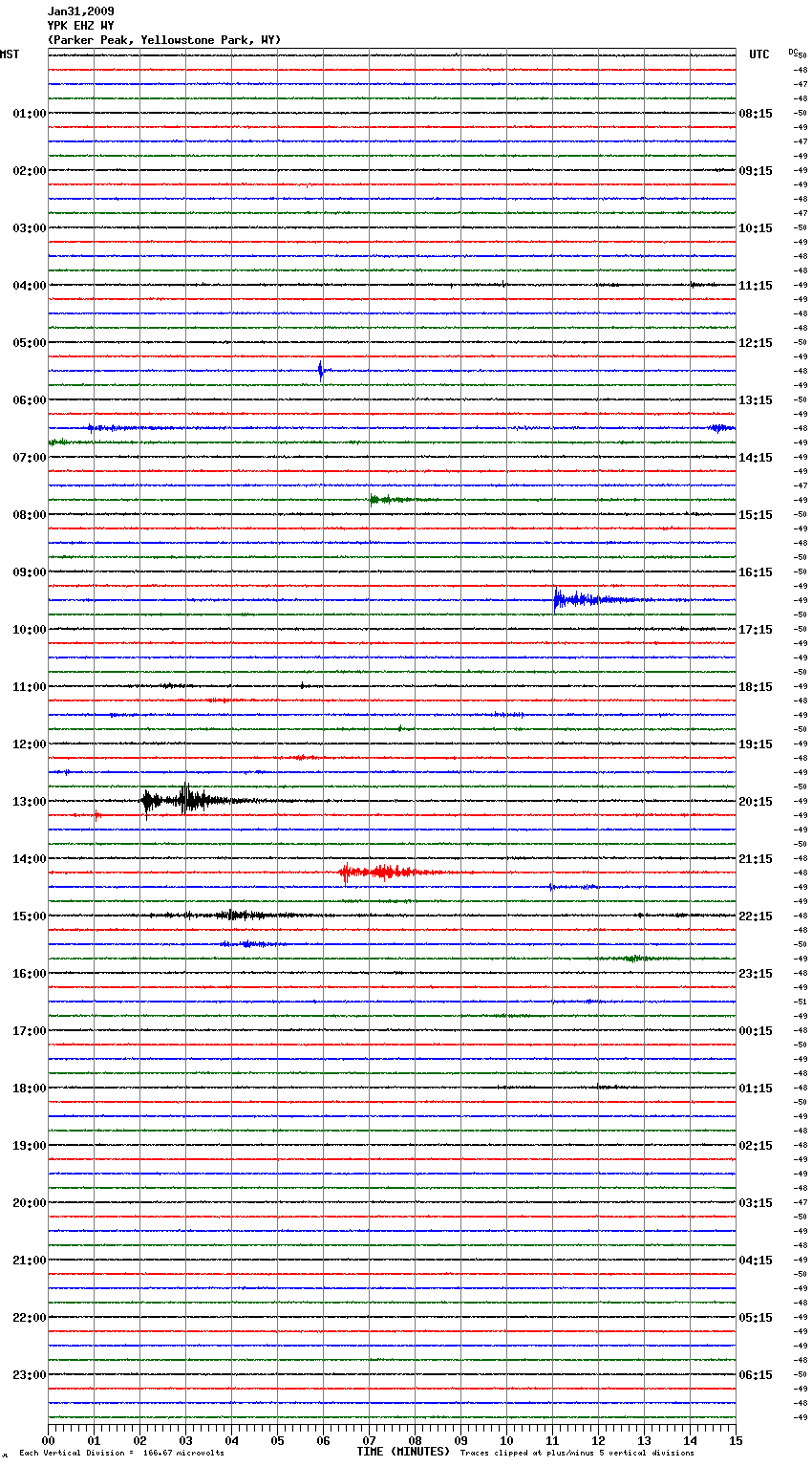This screenshot has width=812, height=1466.
Task: Click the blue spike on 05:30 trace
Action: pos(321,371)
